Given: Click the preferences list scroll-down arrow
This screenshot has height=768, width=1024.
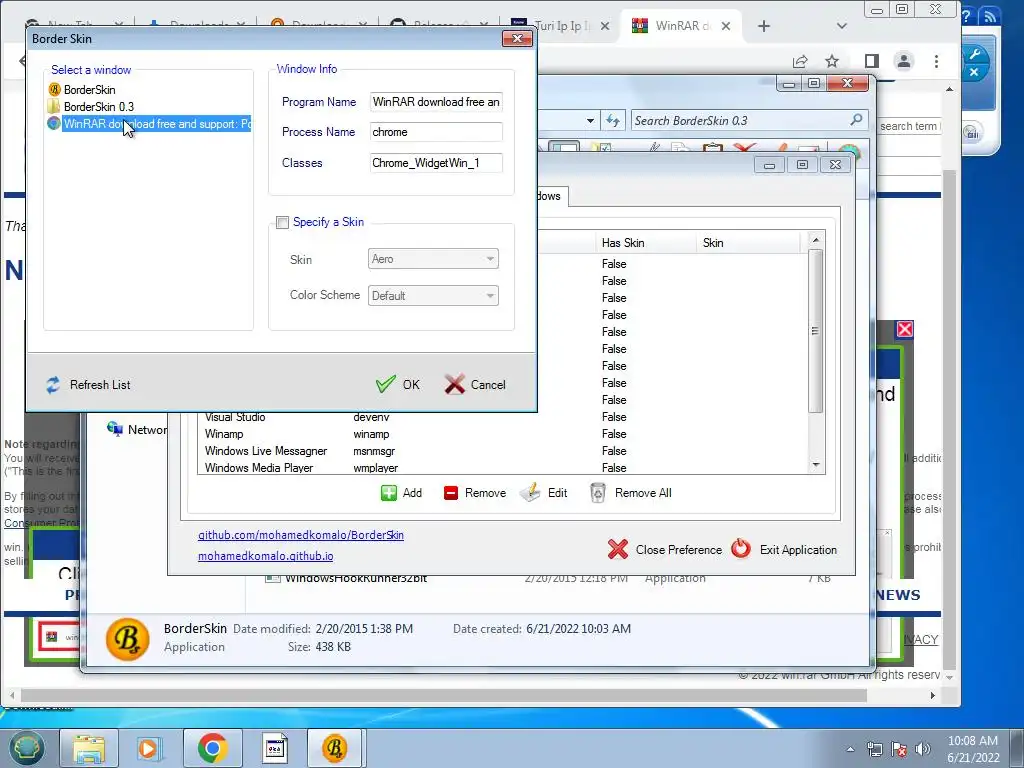Looking at the screenshot, I should 816,465.
